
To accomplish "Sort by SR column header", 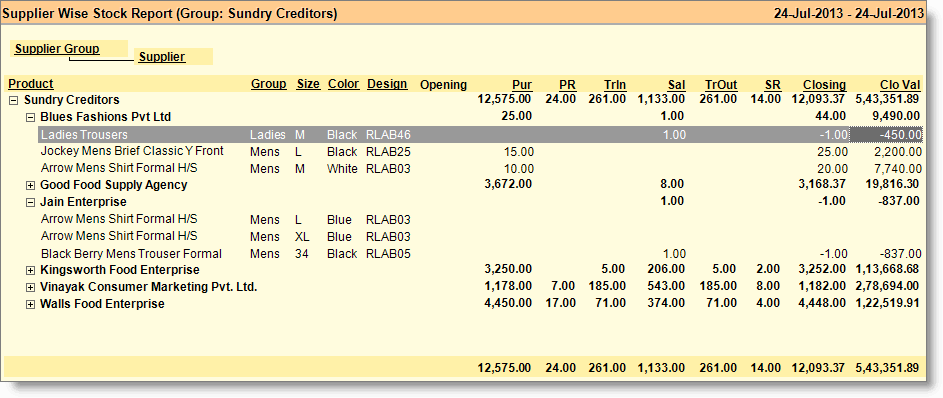I will (772, 85).
